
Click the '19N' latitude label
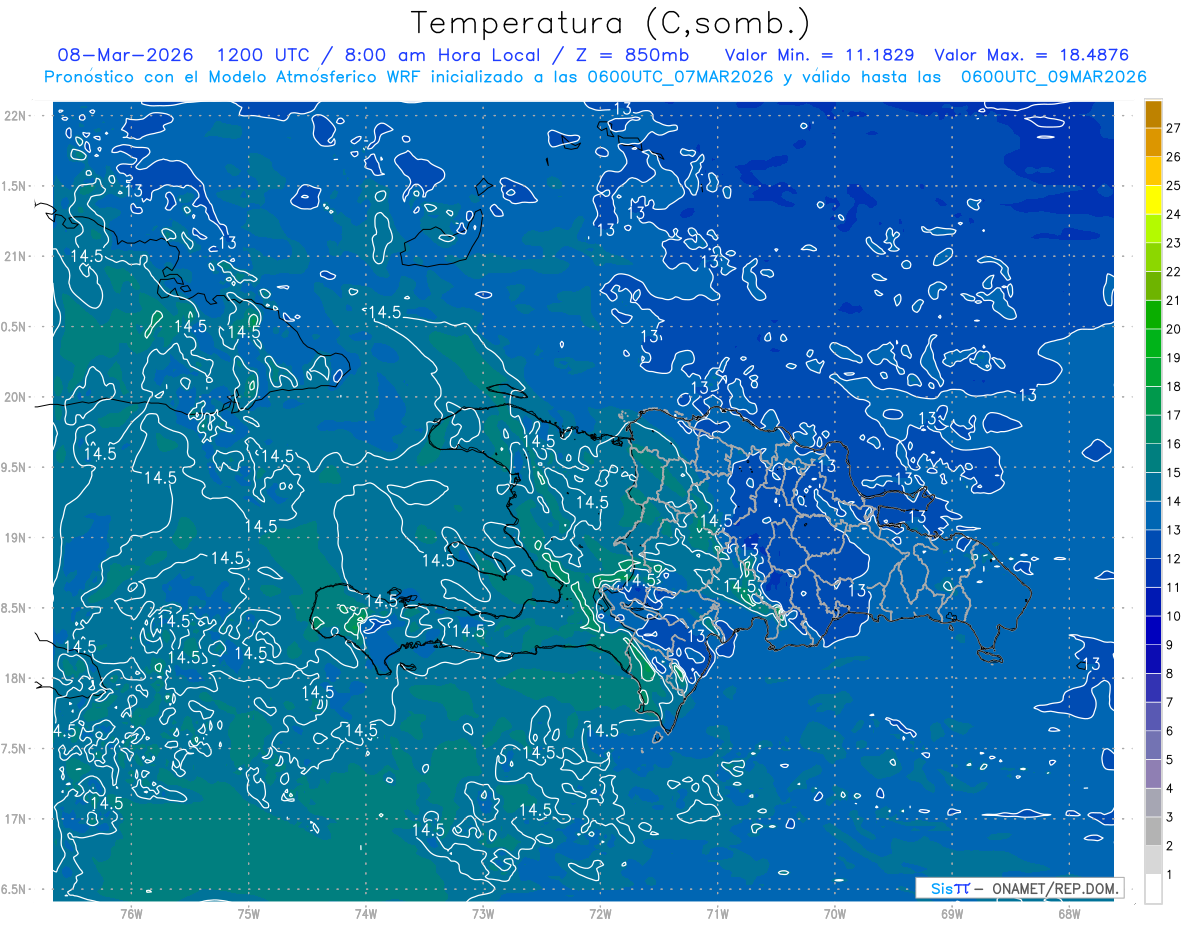click(16, 538)
